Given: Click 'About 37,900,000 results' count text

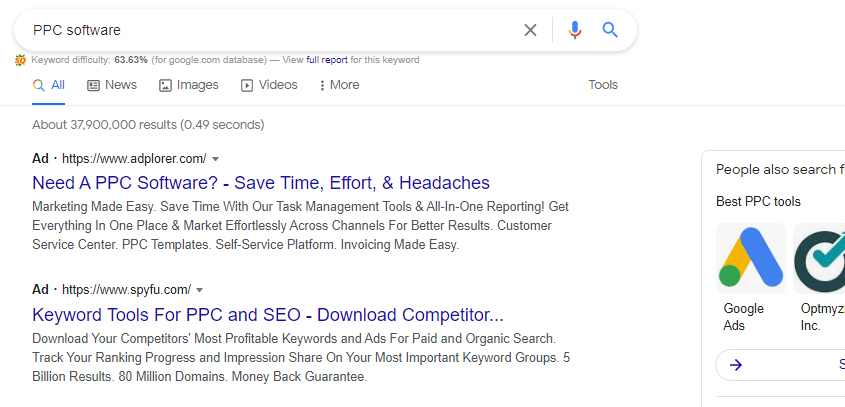Looking at the screenshot, I should click(x=148, y=125).
